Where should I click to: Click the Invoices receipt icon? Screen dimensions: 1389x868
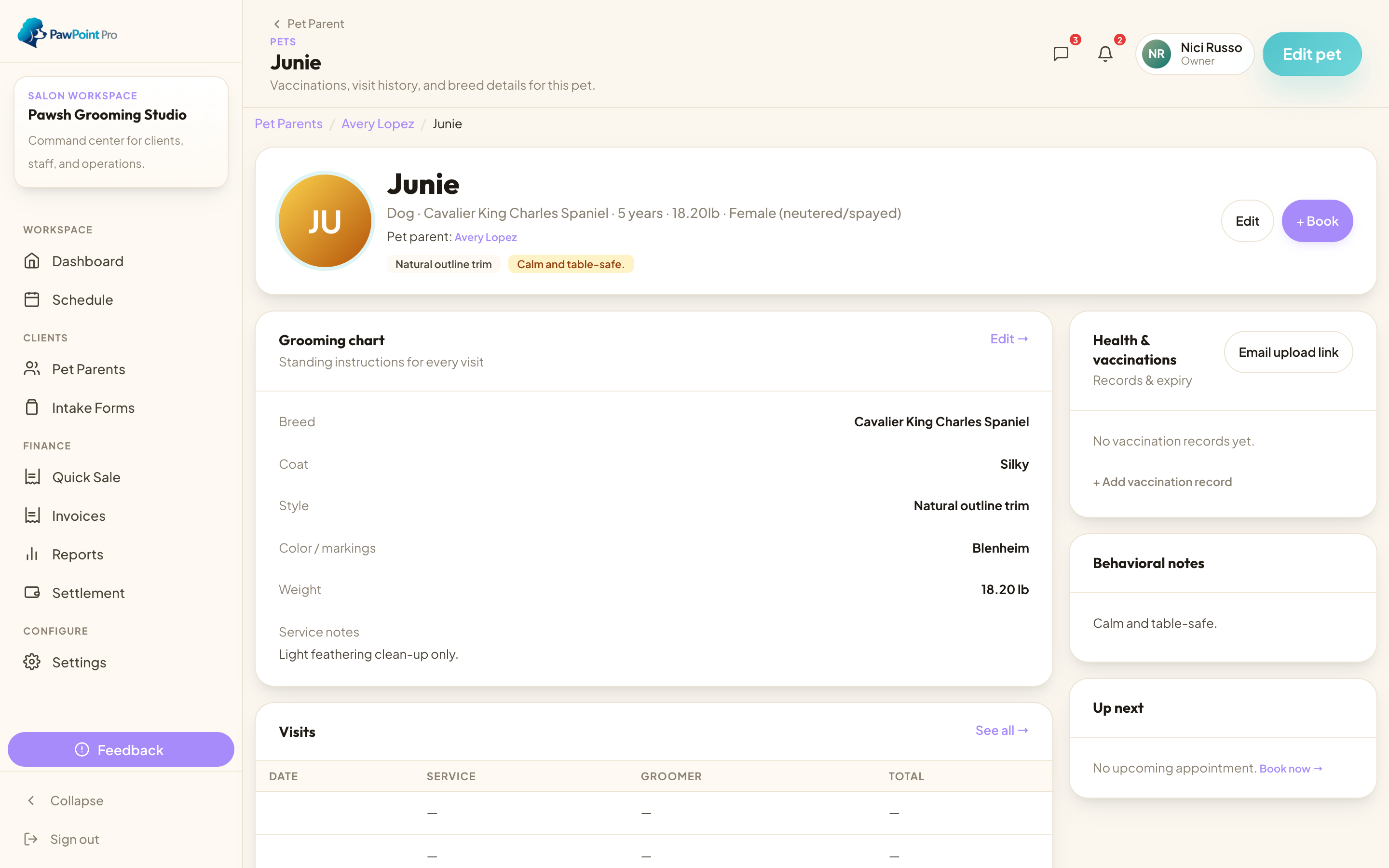coord(32,515)
